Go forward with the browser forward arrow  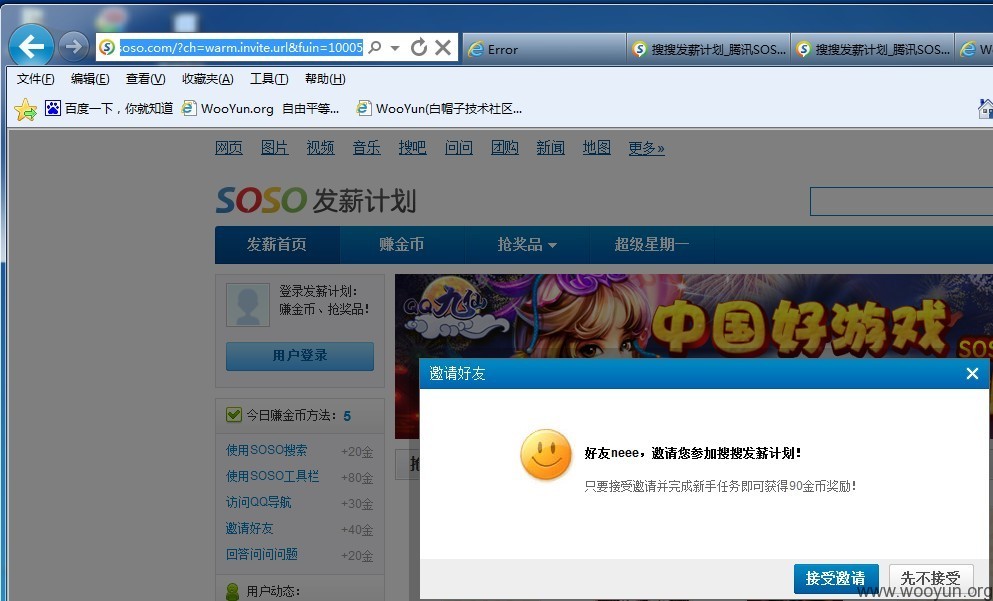pos(73,46)
